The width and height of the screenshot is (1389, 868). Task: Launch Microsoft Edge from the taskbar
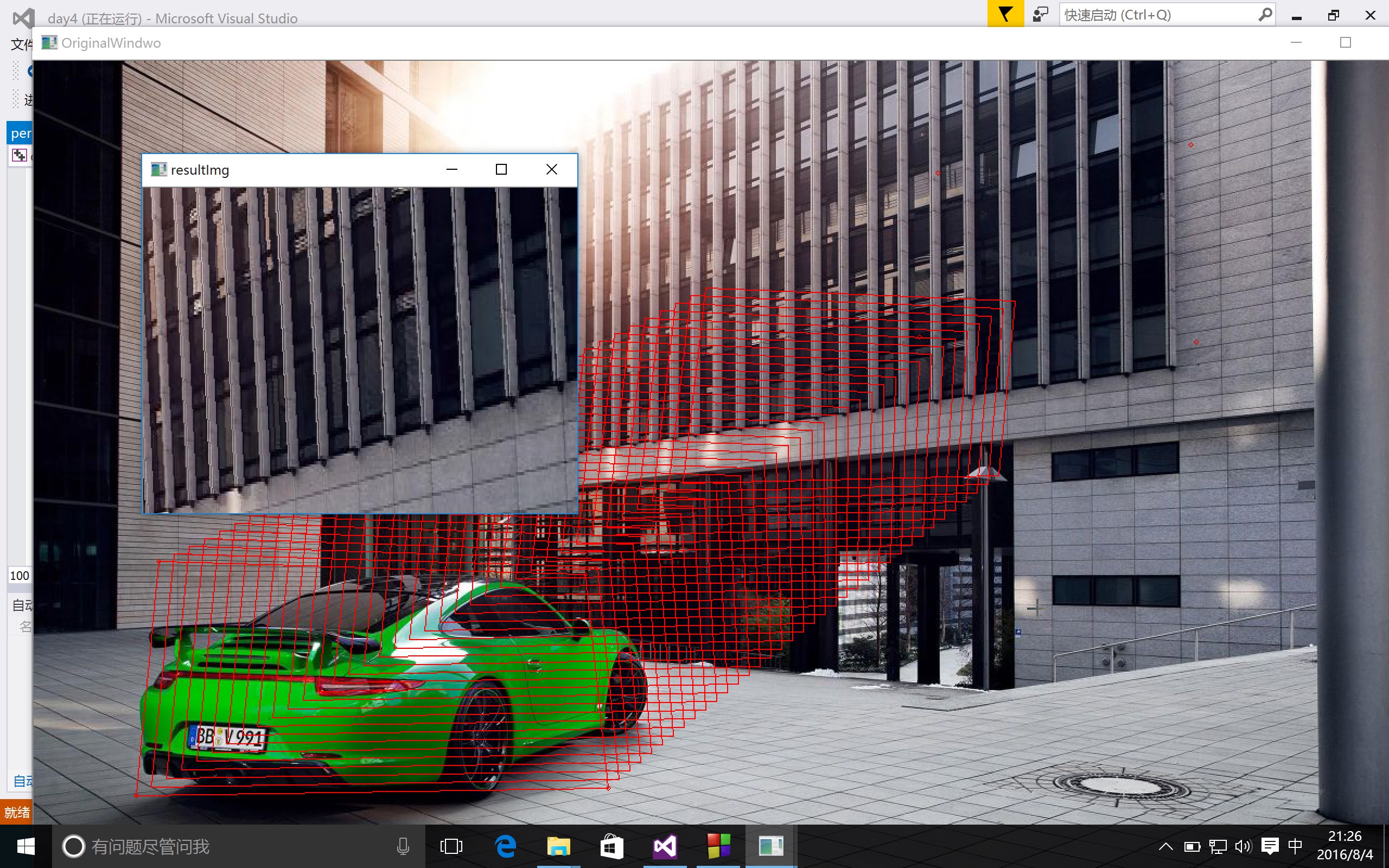[x=505, y=846]
